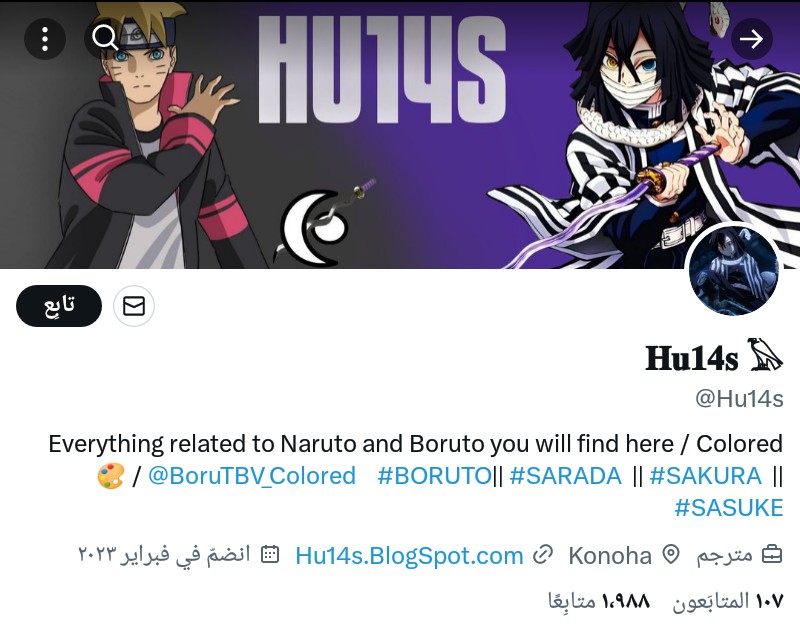Image resolution: width=800 pixels, height=641 pixels.
Task: Tap the briefcase profession icon
Action: (x=772, y=555)
